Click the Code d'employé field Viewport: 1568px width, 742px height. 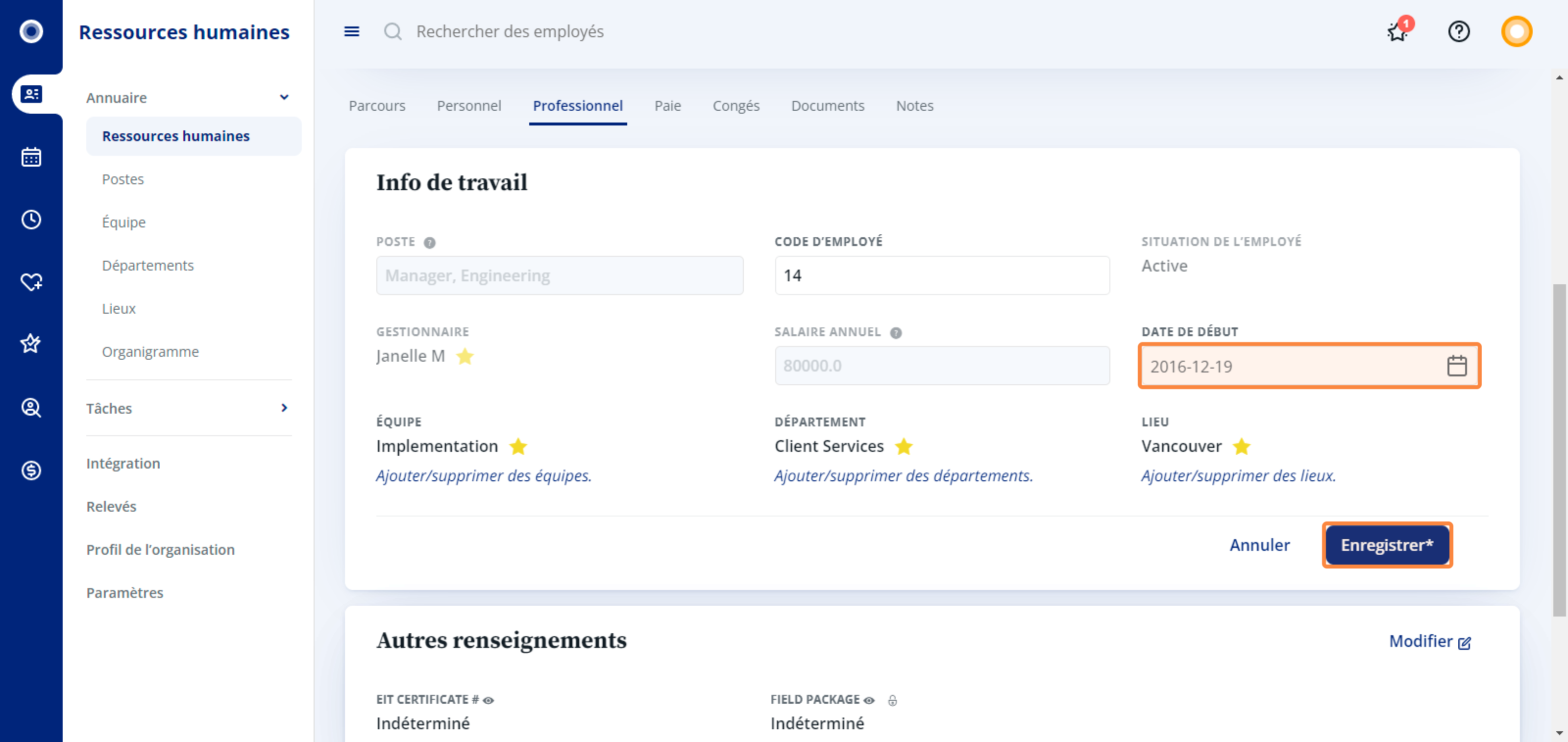[942, 275]
